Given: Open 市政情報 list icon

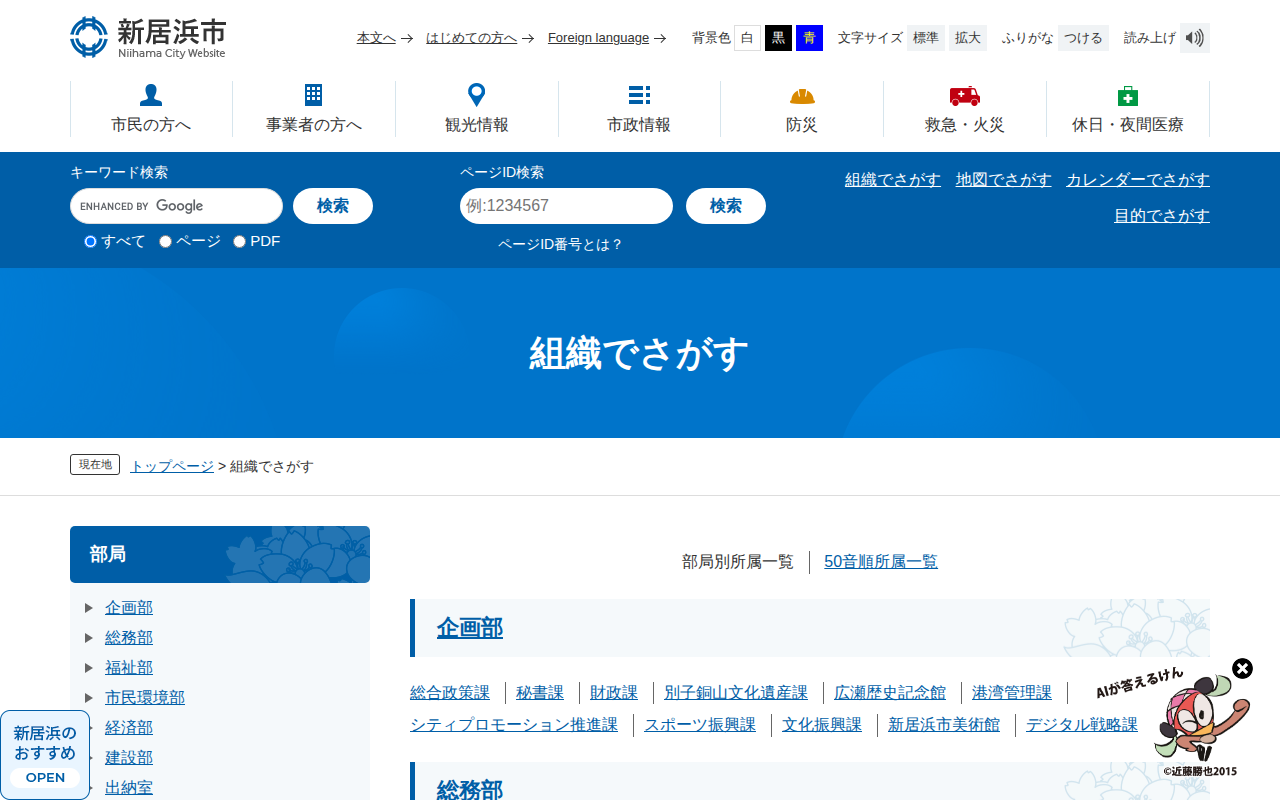Looking at the screenshot, I should click(639, 94).
